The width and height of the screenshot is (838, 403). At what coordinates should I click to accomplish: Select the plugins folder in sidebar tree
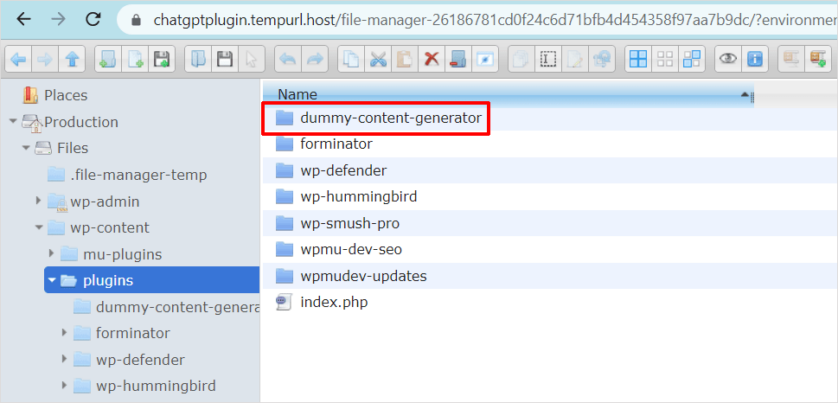[x=107, y=280]
